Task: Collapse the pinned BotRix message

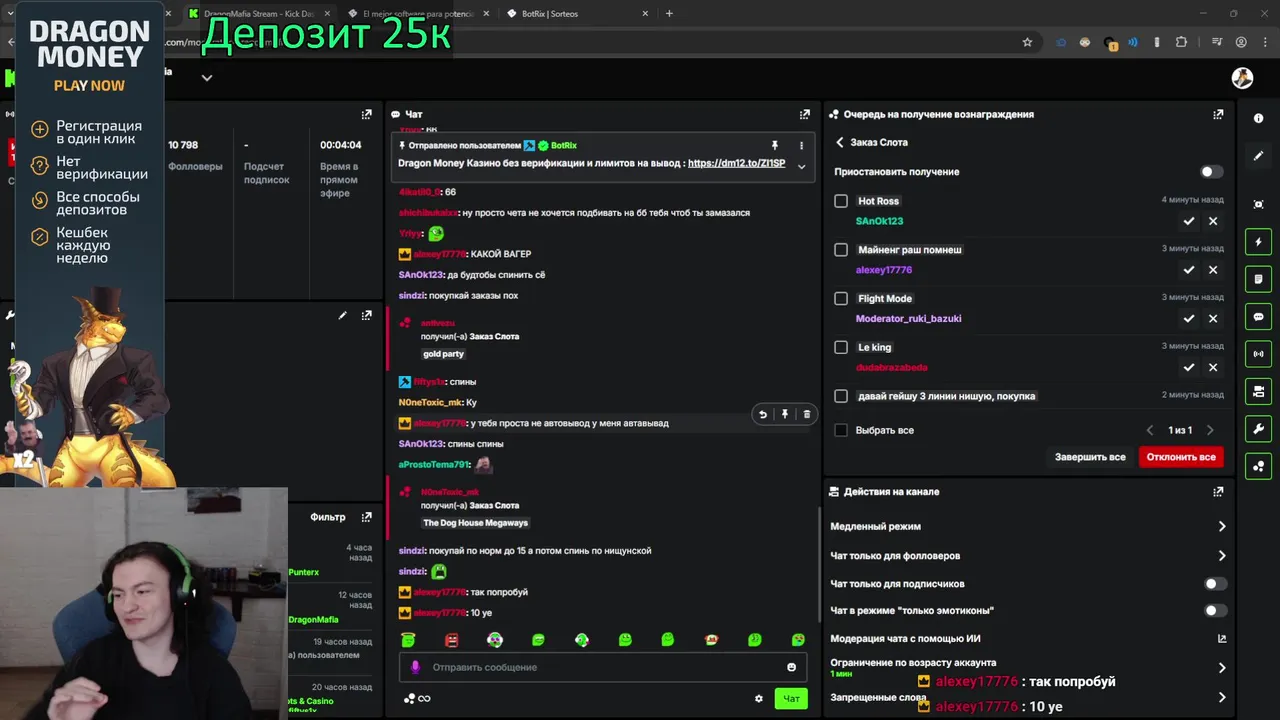Action: [x=801, y=167]
